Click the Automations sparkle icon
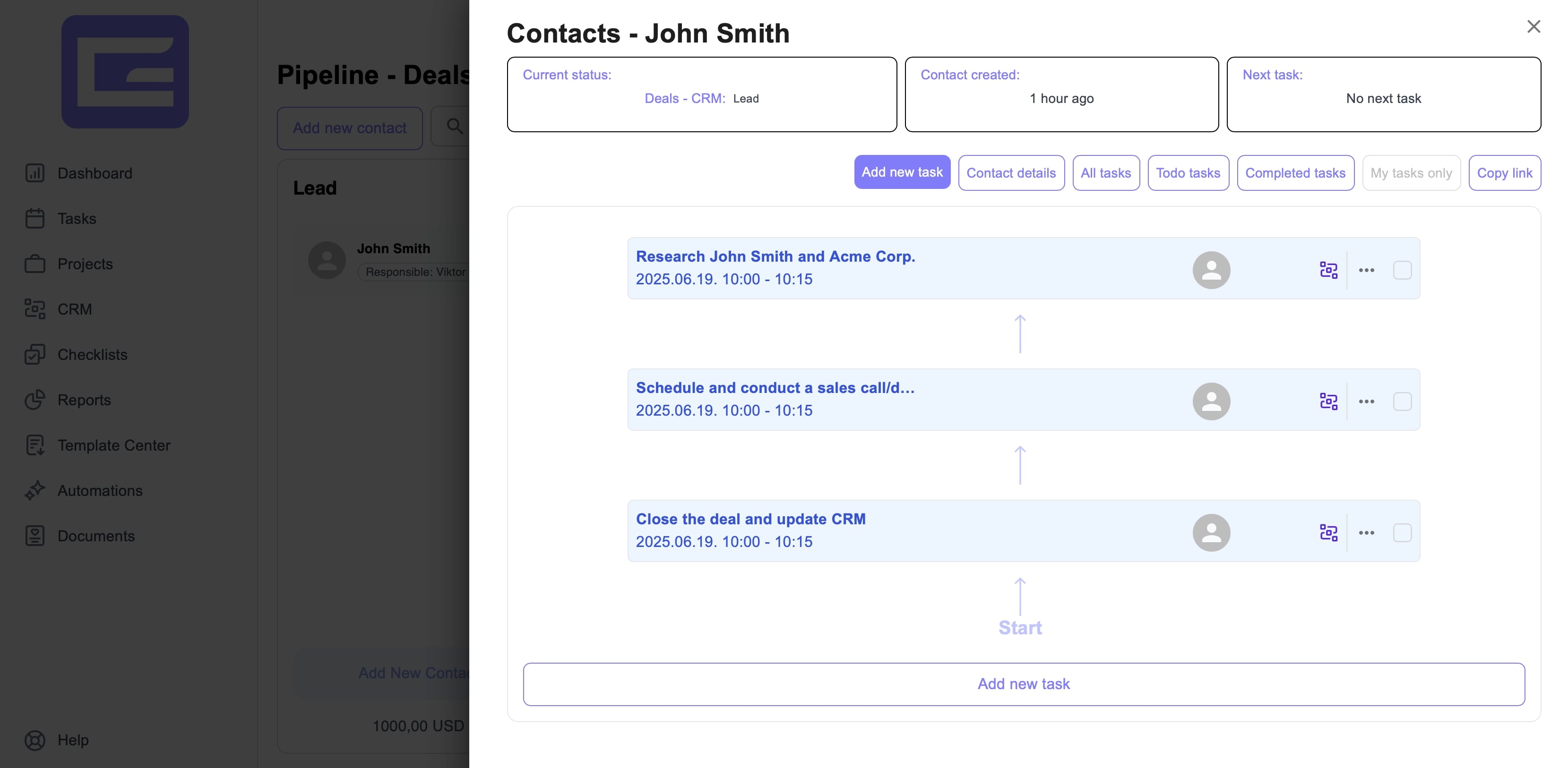This screenshot has width=1568, height=768. tap(34, 490)
